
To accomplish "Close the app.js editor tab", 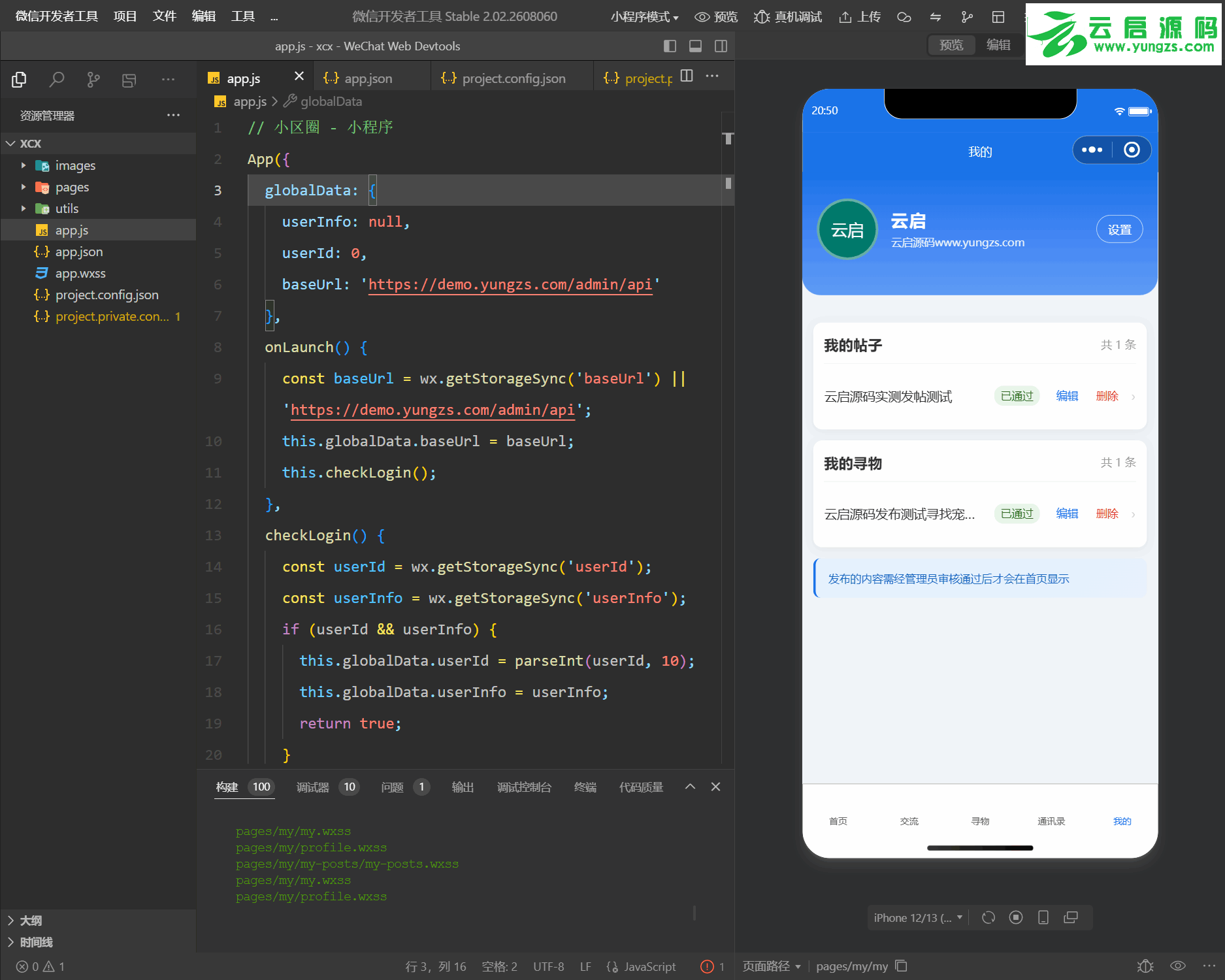I will point(299,76).
